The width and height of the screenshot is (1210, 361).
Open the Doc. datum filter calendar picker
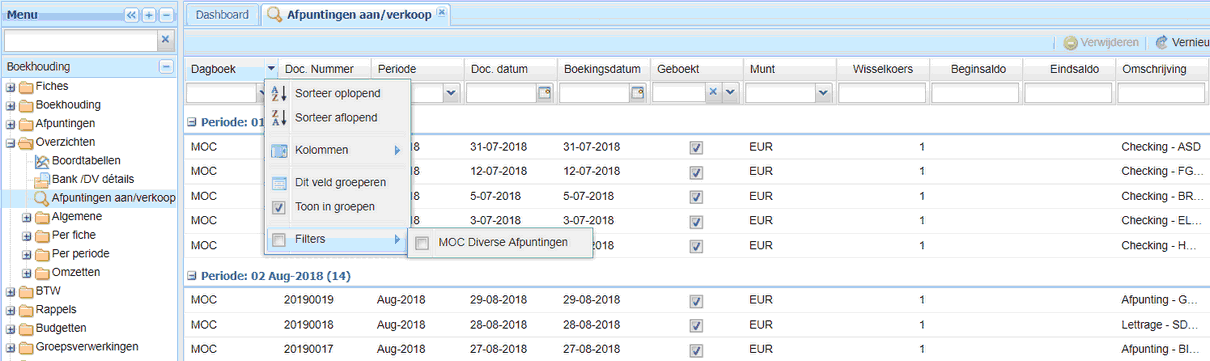click(x=545, y=93)
